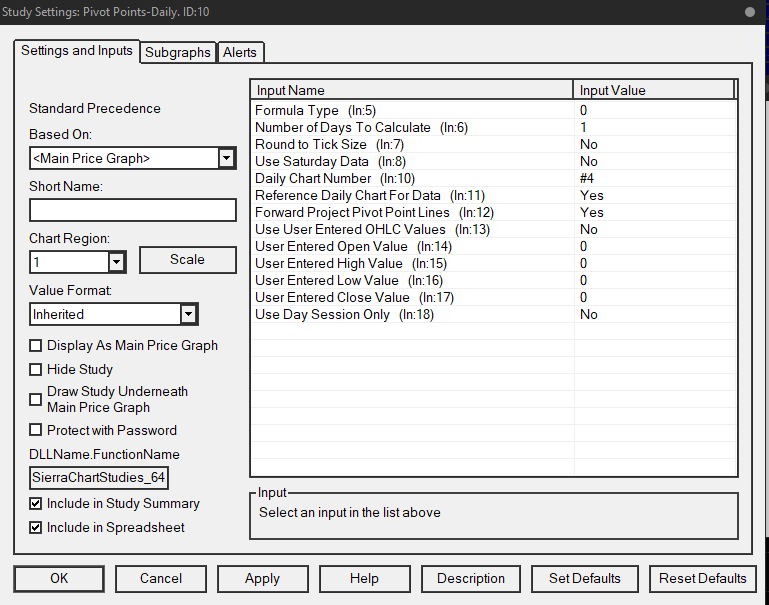Uncheck Include in Study Summary
Image resolution: width=769 pixels, height=605 pixels.
pyautogui.click(x=35, y=504)
